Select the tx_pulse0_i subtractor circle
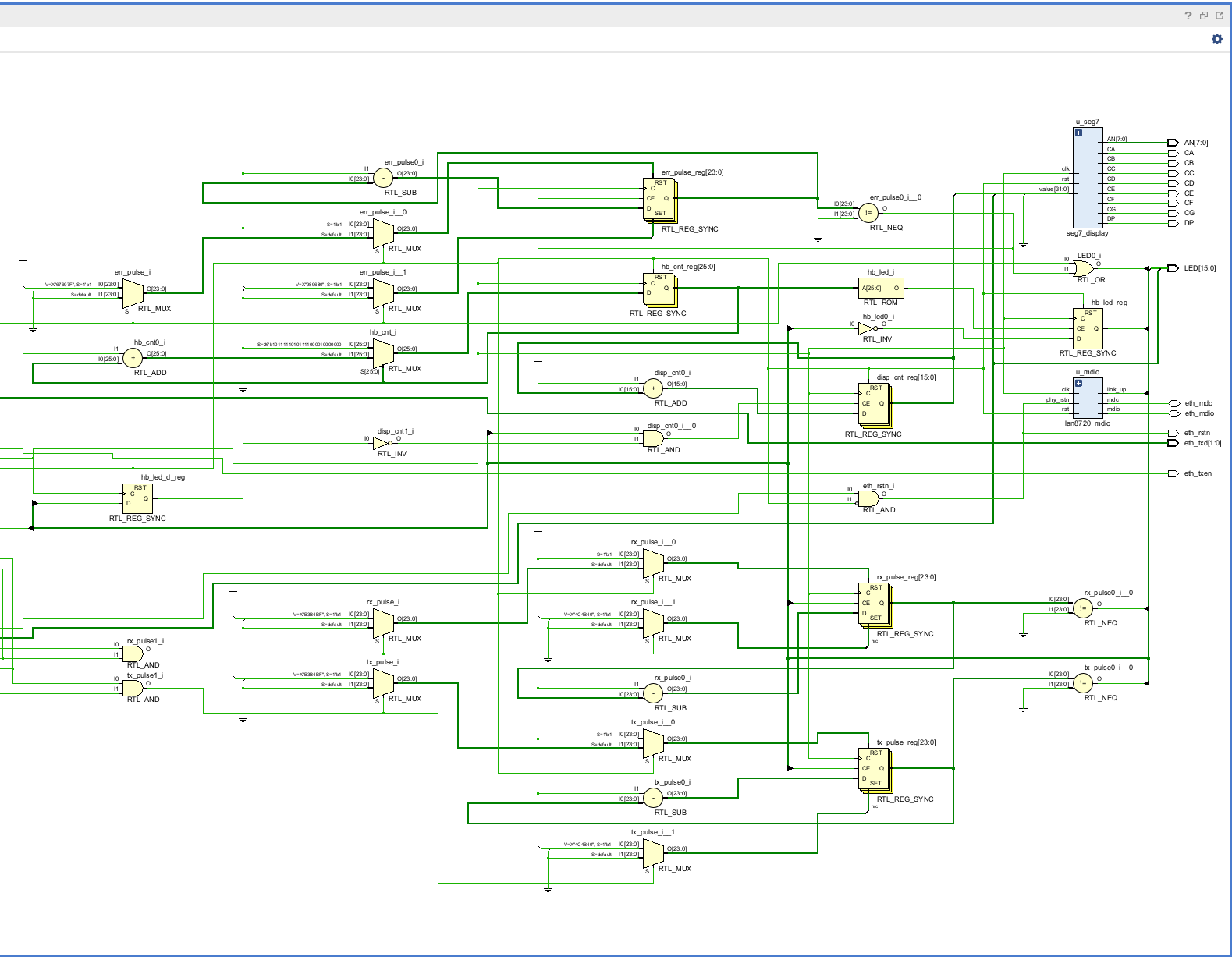The height and width of the screenshot is (960, 1232). tap(653, 798)
